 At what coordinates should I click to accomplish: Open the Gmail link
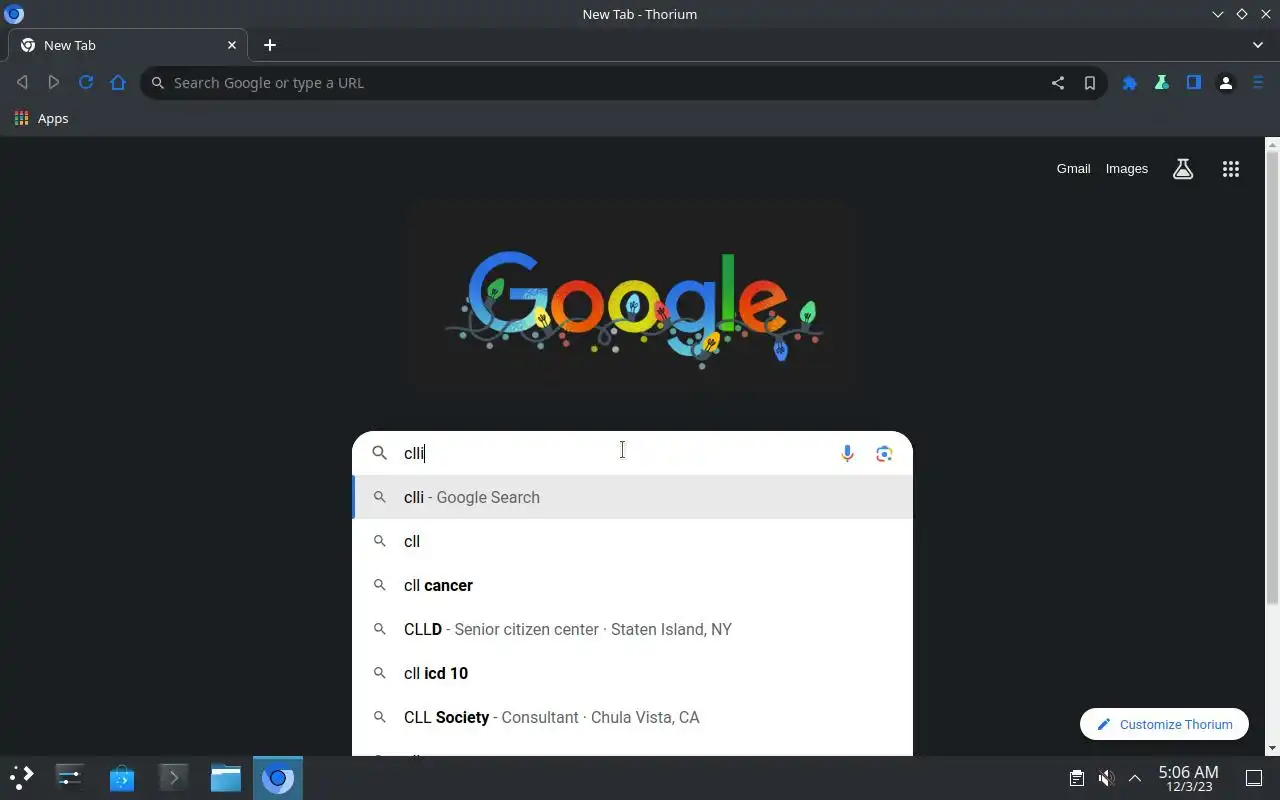pos(1073,169)
